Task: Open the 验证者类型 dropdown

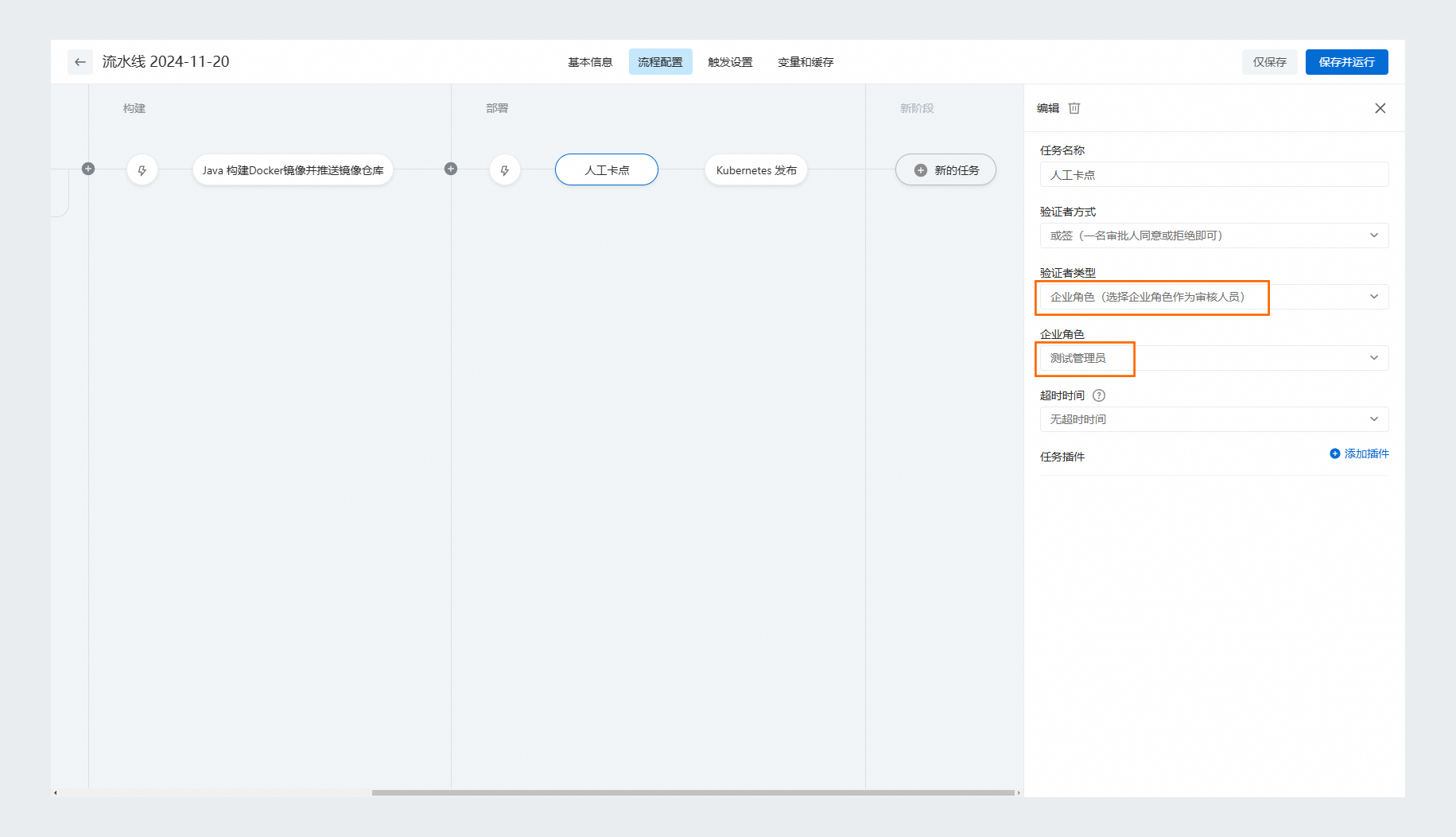Action: point(1214,297)
